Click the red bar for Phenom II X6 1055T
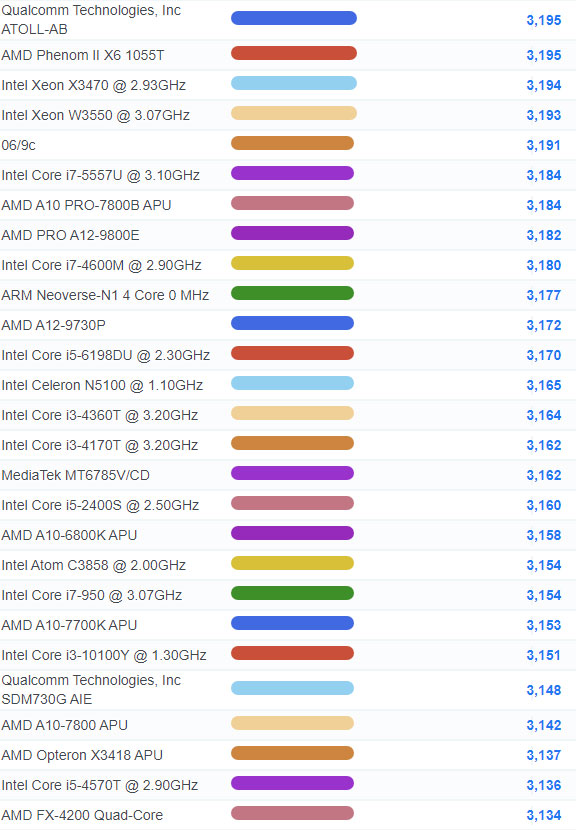The width and height of the screenshot is (576, 830). [x=294, y=53]
